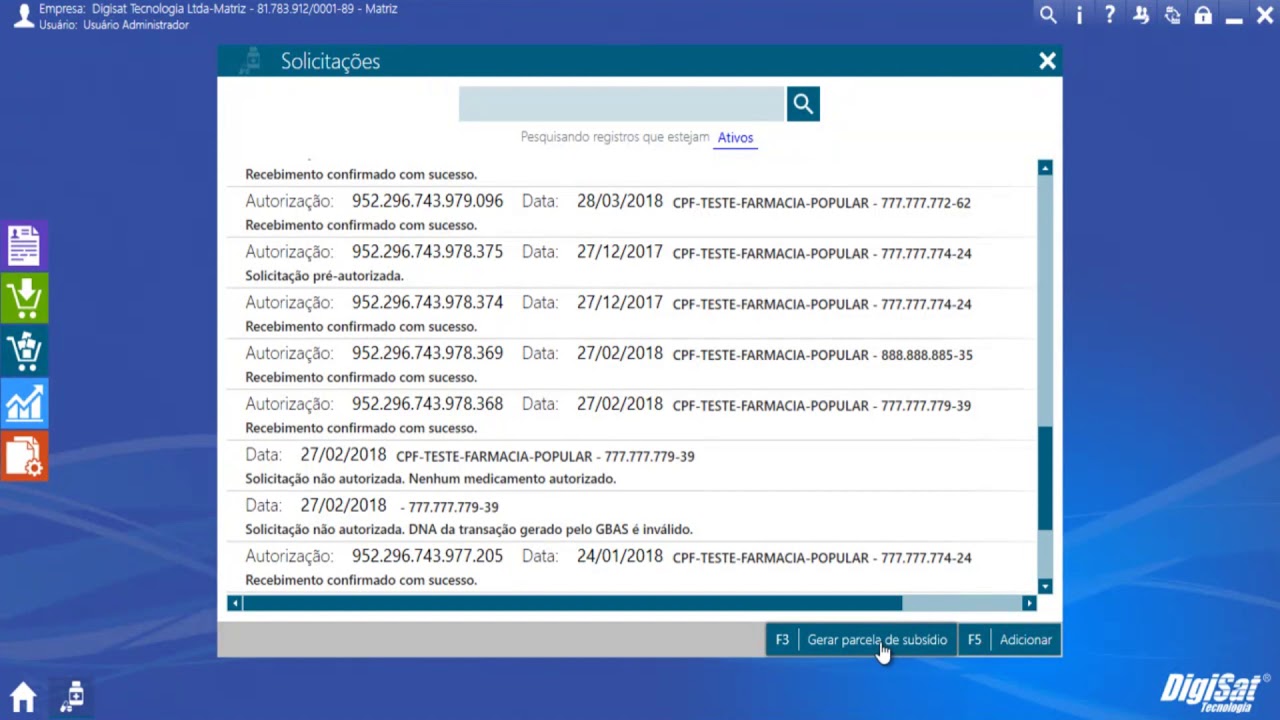Open the help question mark icon
1280x720 pixels.
[x=1110, y=15]
